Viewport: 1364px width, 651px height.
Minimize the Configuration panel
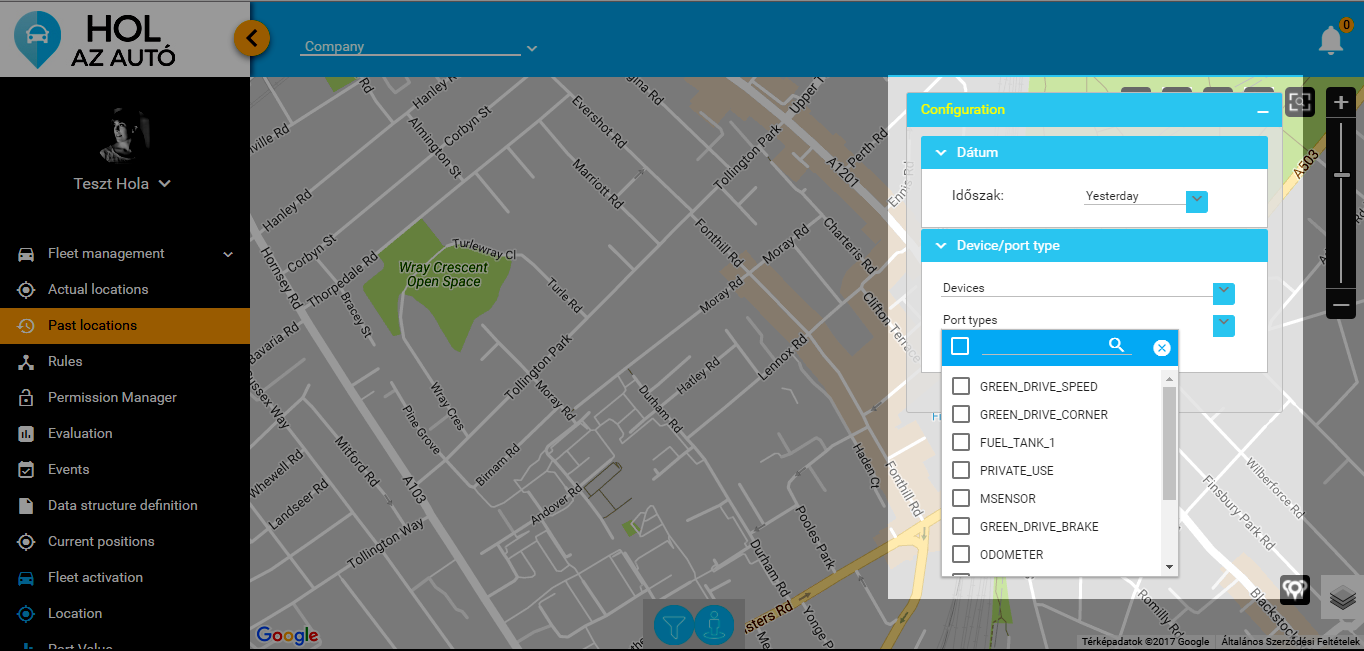point(1264,112)
